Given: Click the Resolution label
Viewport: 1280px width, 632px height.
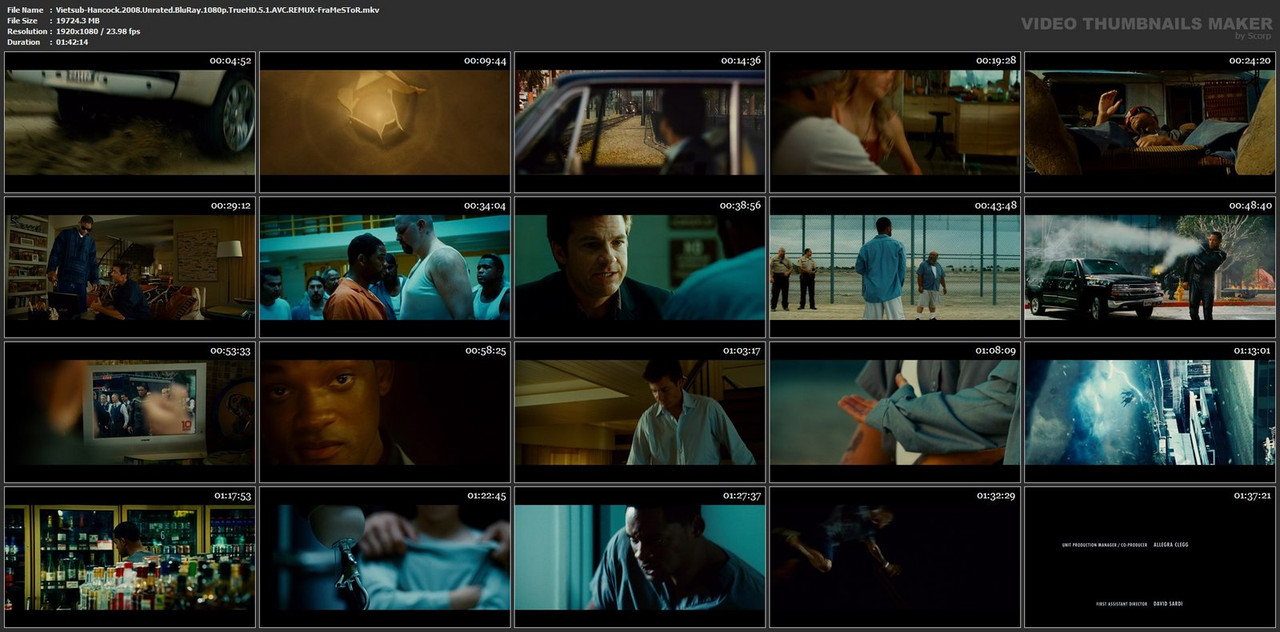Looking at the screenshot, I should 27,31.
